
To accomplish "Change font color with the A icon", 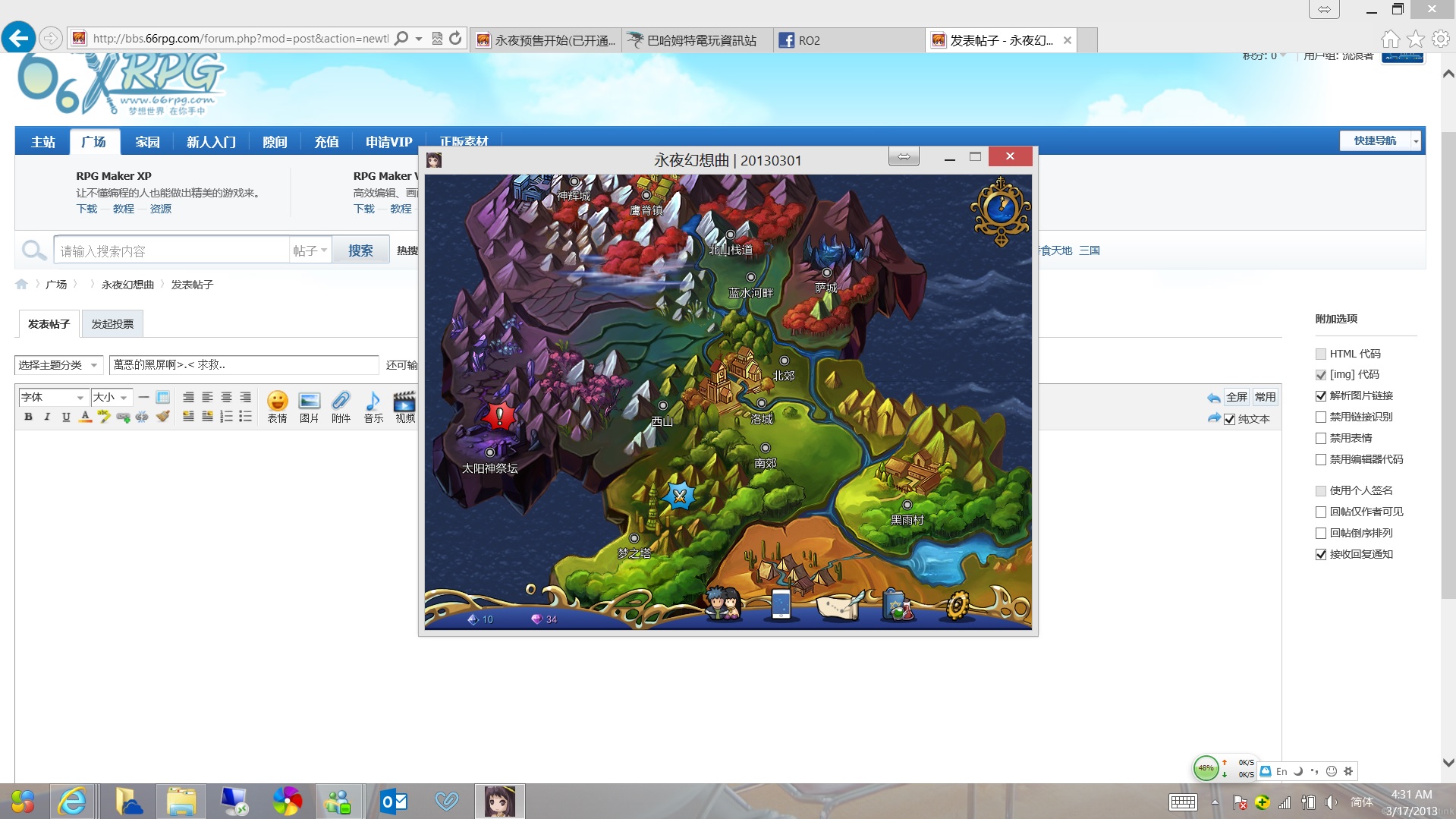I will click(85, 417).
